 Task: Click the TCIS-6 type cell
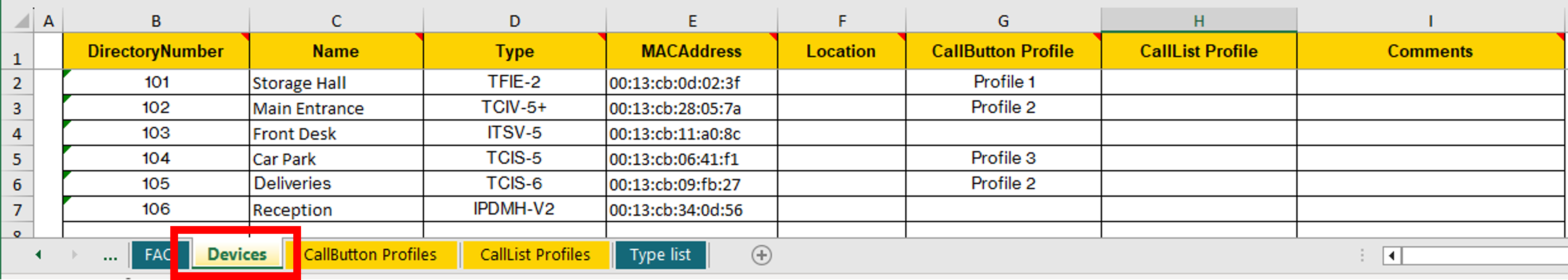514,184
